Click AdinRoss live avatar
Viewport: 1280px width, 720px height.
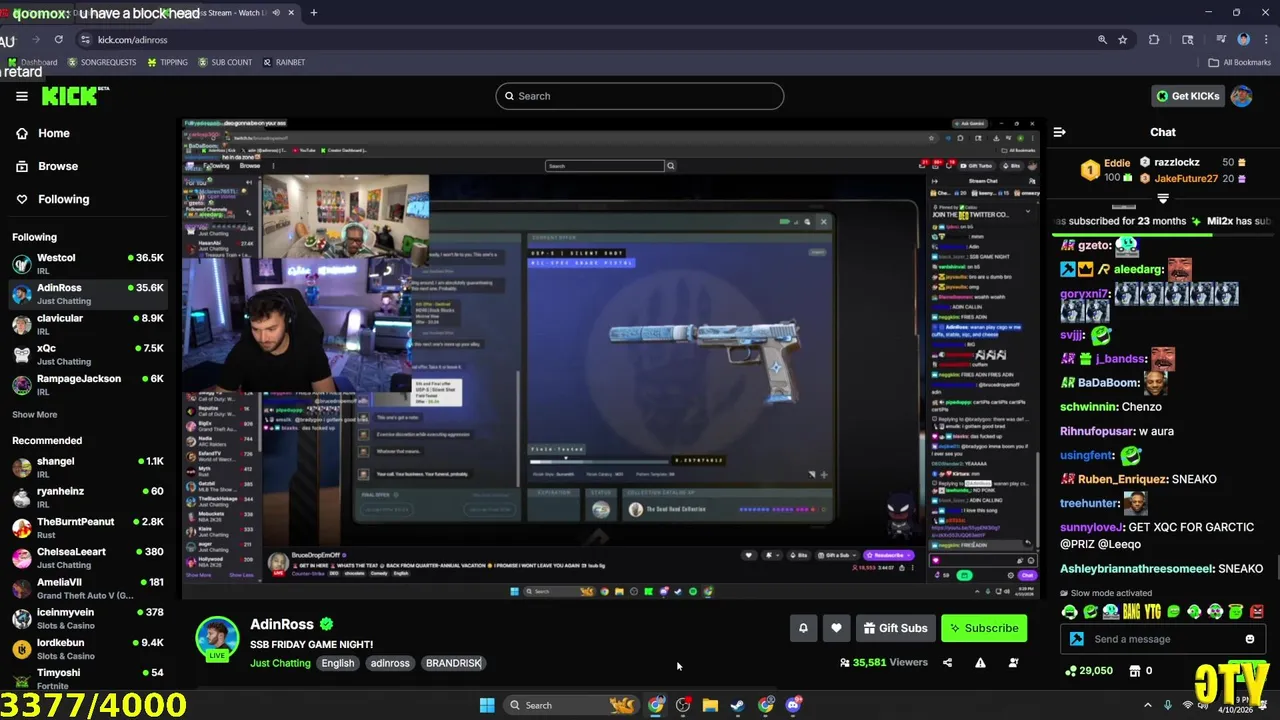click(x=217, y=638)
